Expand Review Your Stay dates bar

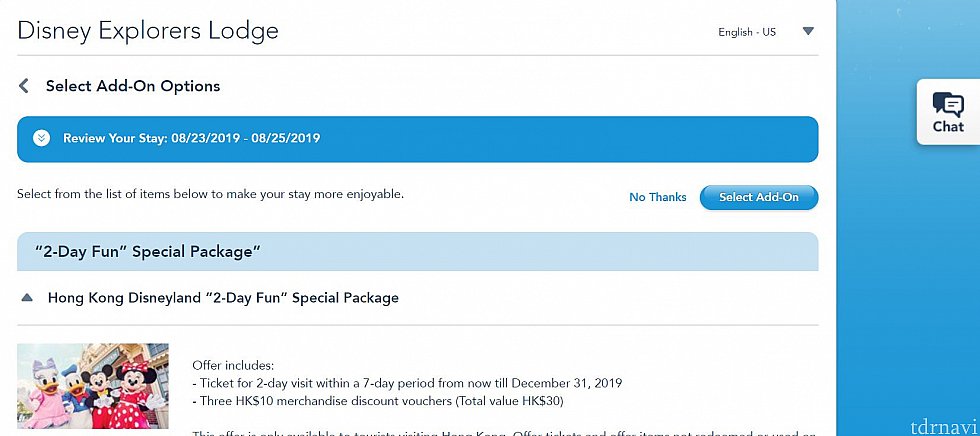click(x=418, y=139)
